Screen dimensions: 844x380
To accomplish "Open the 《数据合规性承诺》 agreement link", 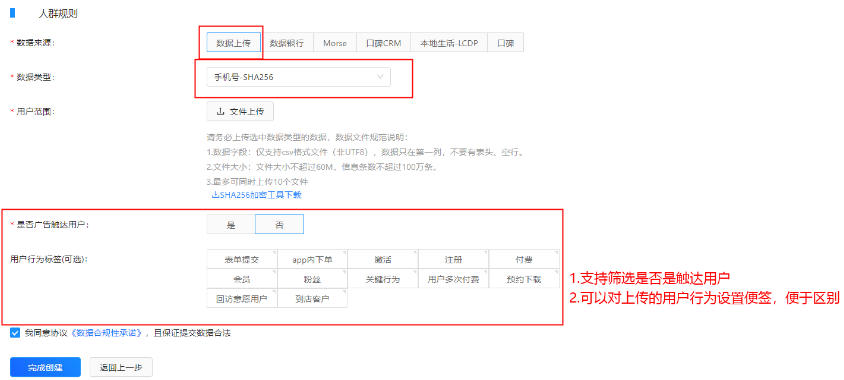I will [107, 333].
